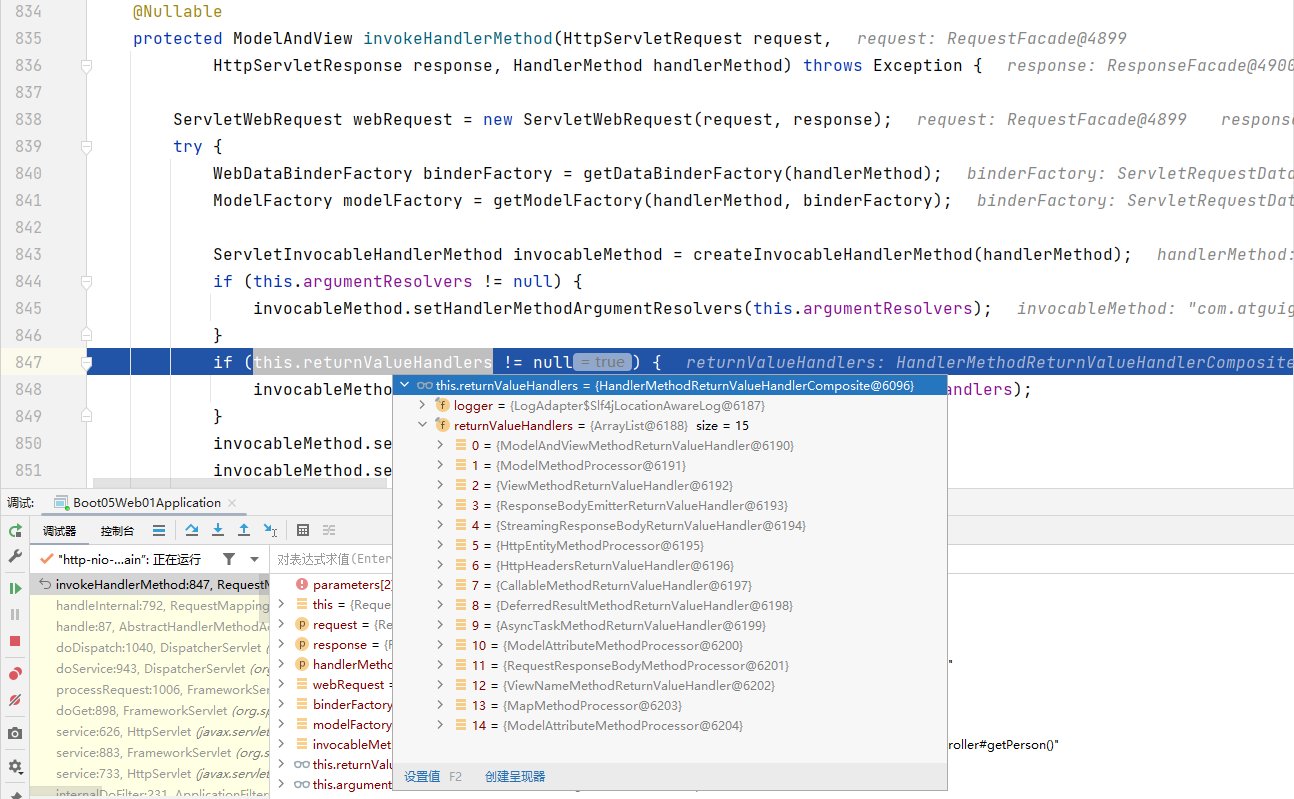Click the frames filter funnel icon

click(229, 559)
